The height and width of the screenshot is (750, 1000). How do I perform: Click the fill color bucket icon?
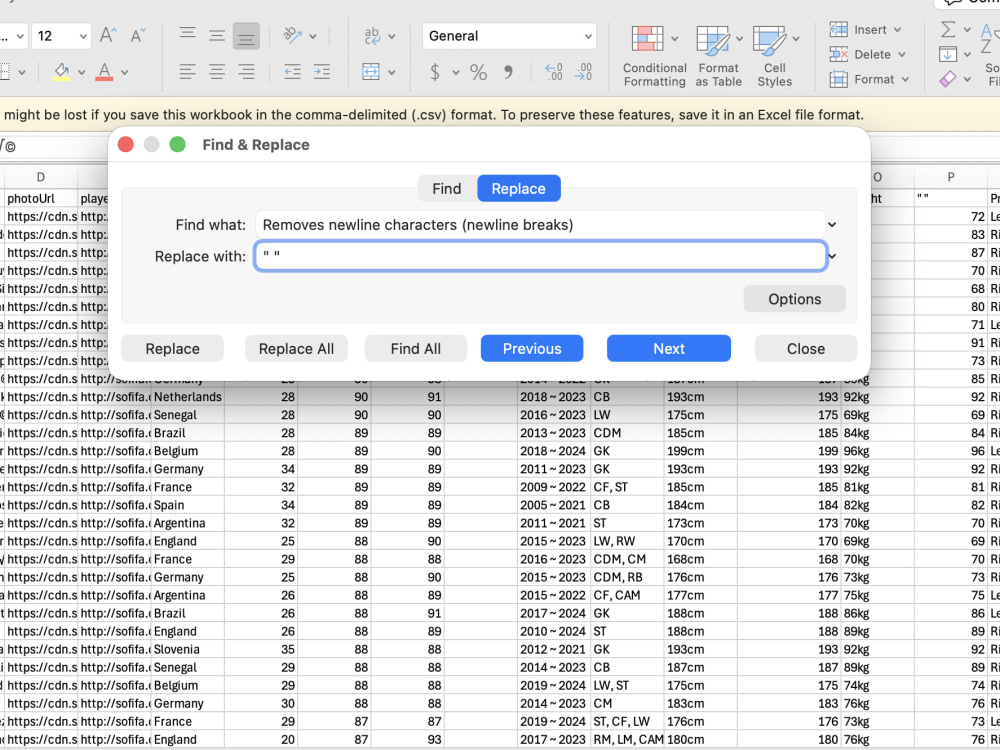click(61, 71)
